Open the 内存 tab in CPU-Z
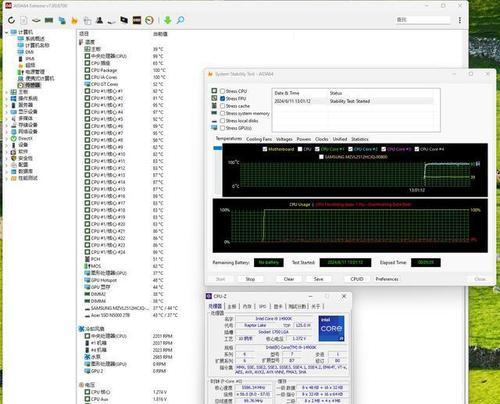Viewport: 500px width, 404px height. point(247,306)
